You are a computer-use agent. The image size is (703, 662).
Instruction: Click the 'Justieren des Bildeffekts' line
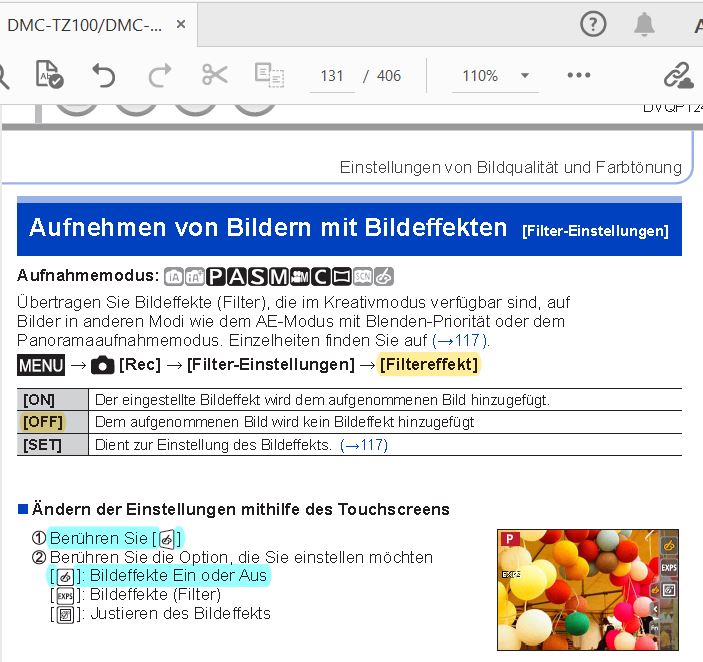(x=180, y=613)
